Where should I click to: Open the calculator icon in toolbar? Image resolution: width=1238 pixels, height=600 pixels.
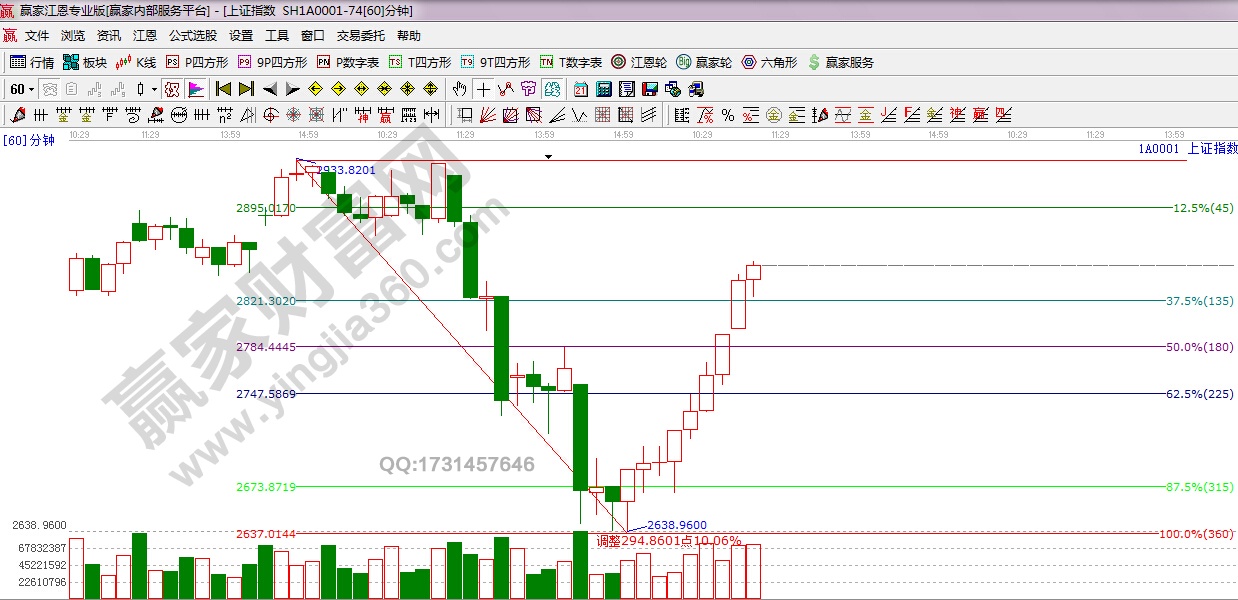click(x=603, y=89)
